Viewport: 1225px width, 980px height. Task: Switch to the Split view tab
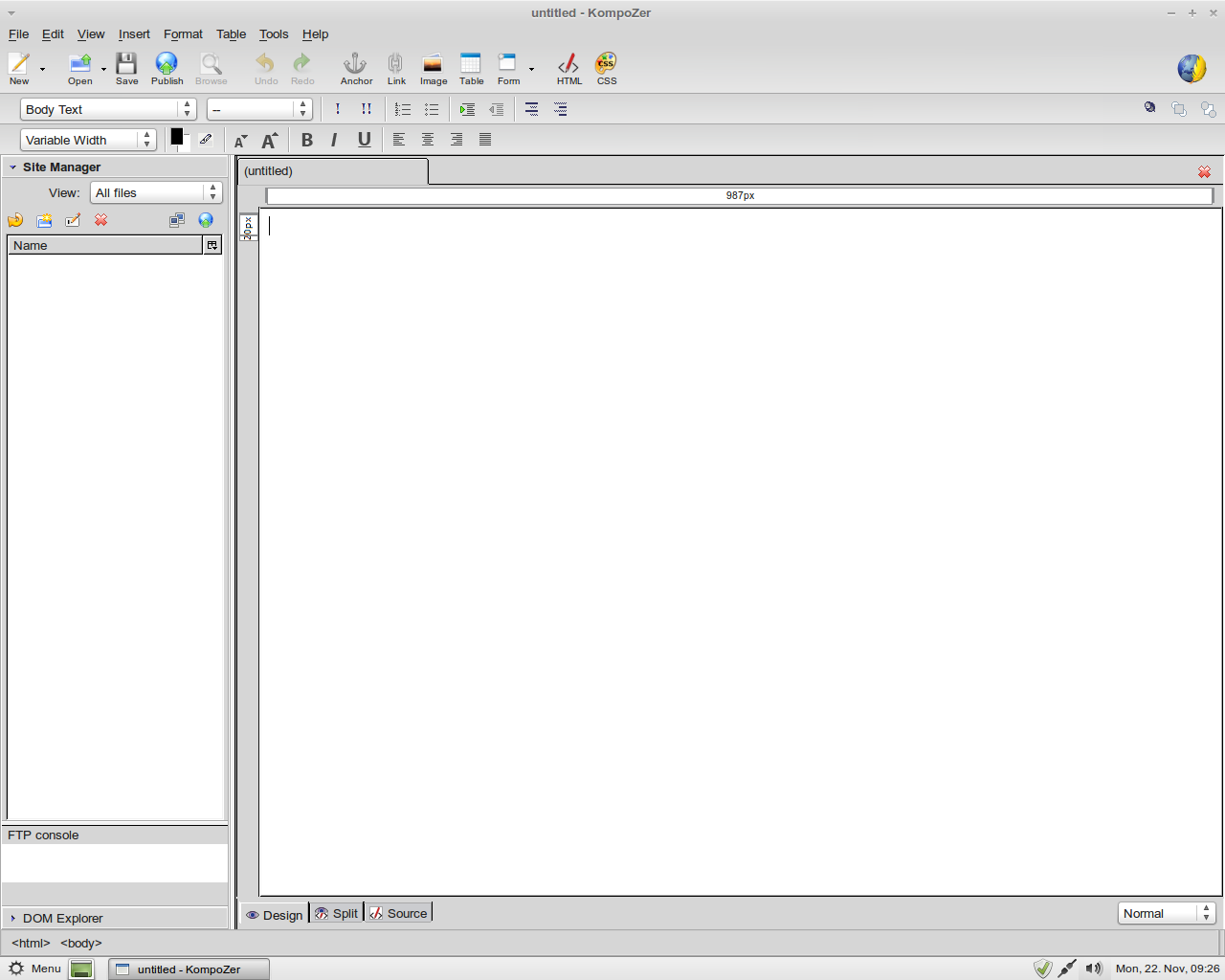337,913
